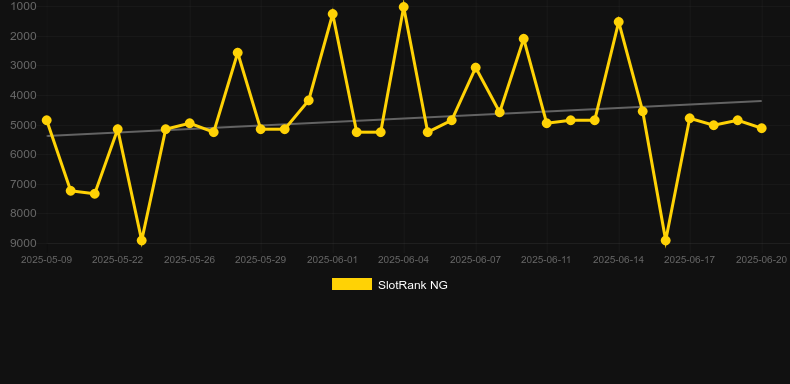Select the data point at 2025-06-07
Screen dimensions: 790x384
[x=476, y=68]
